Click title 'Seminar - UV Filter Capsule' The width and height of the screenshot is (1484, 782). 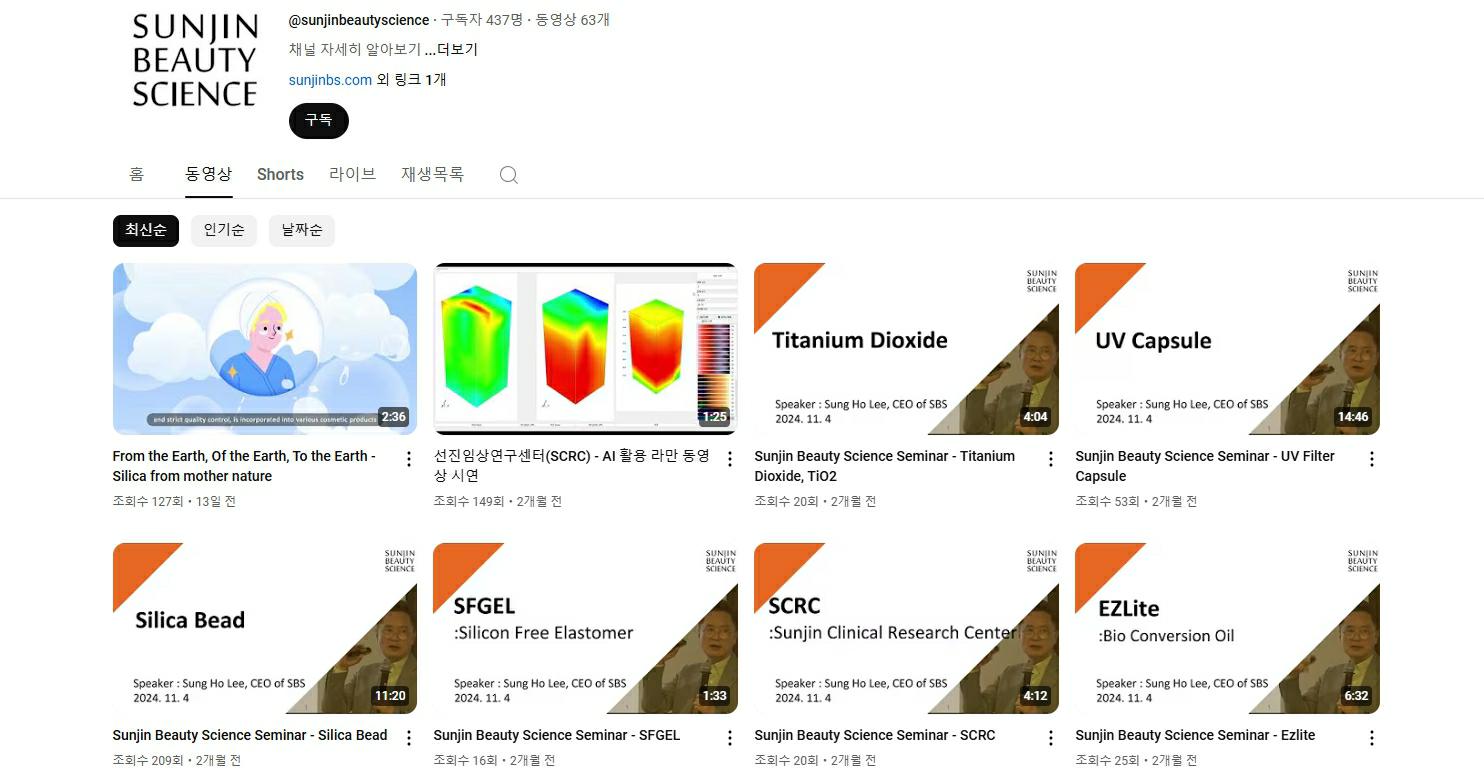(1205, 466)
